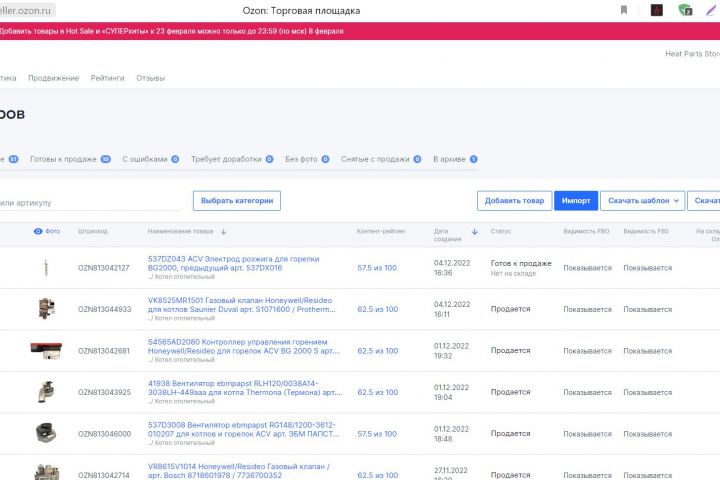Sort by Дата создания arrow

pyautogui.click(x=475, y=232)
